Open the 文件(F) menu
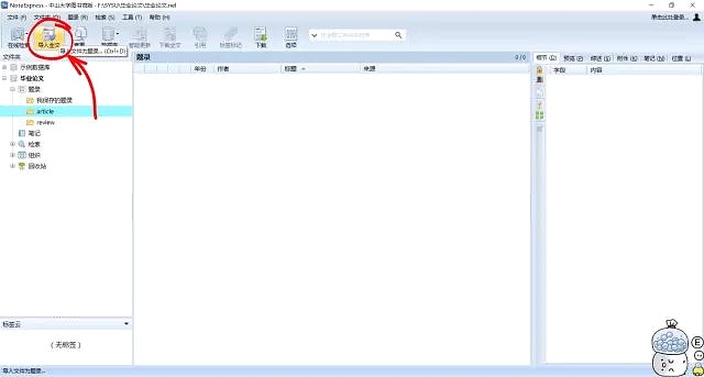Screen dimensions: 704x377 17,17
